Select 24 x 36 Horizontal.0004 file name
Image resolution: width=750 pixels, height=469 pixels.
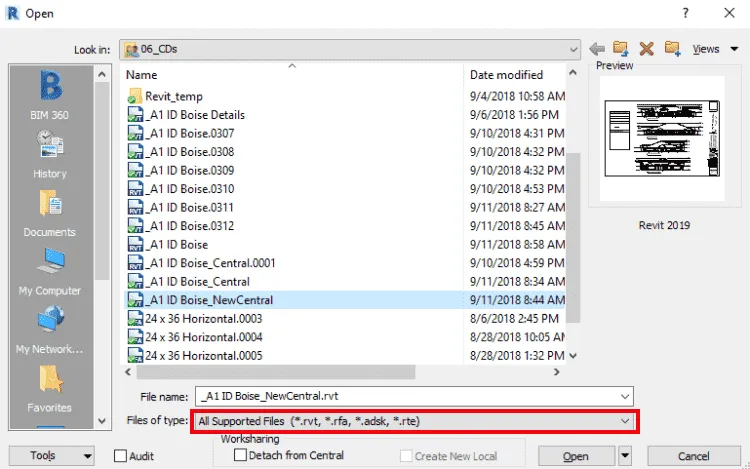(204, 337)
